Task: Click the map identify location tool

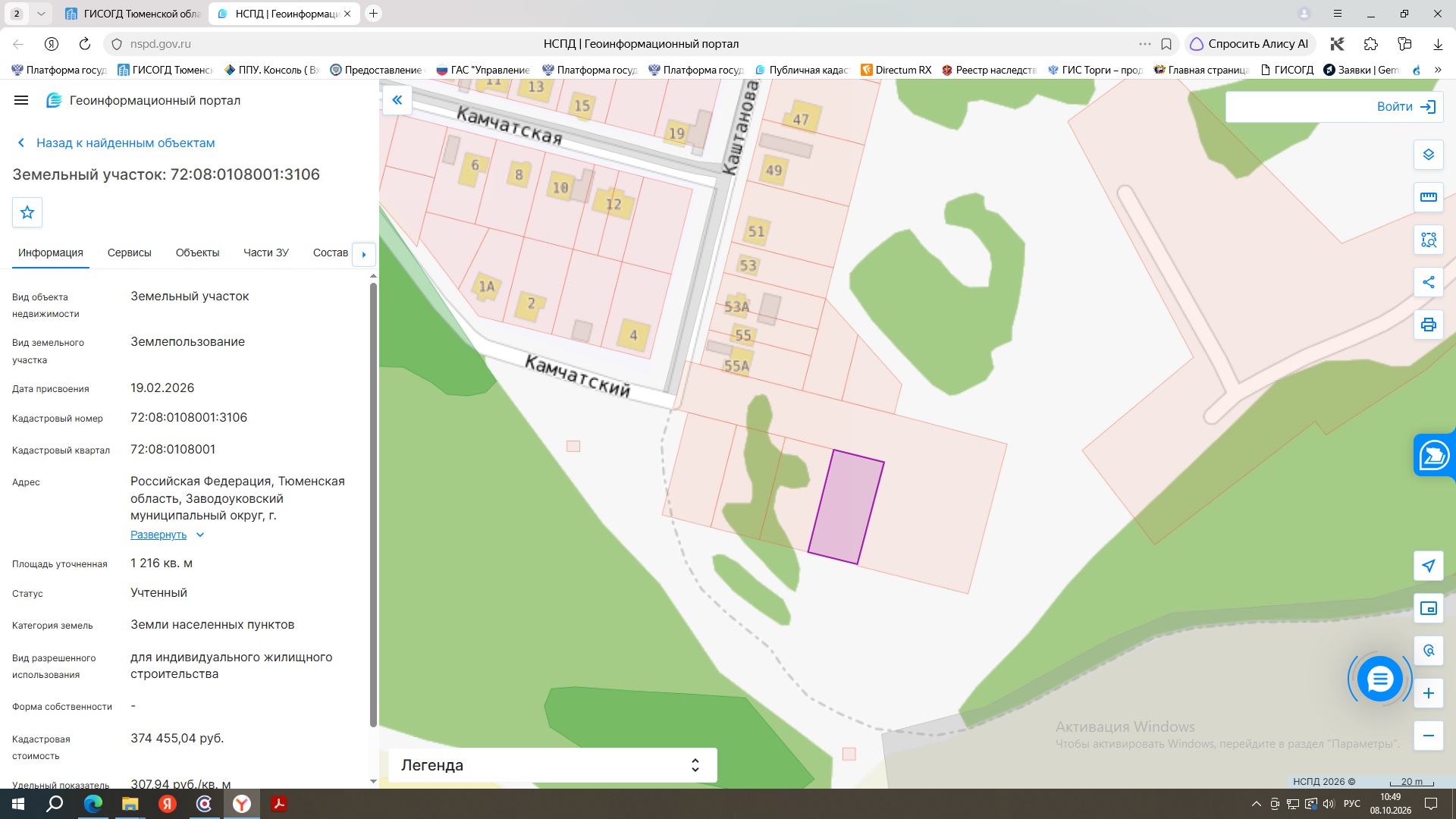Action: pos(1429,651)
